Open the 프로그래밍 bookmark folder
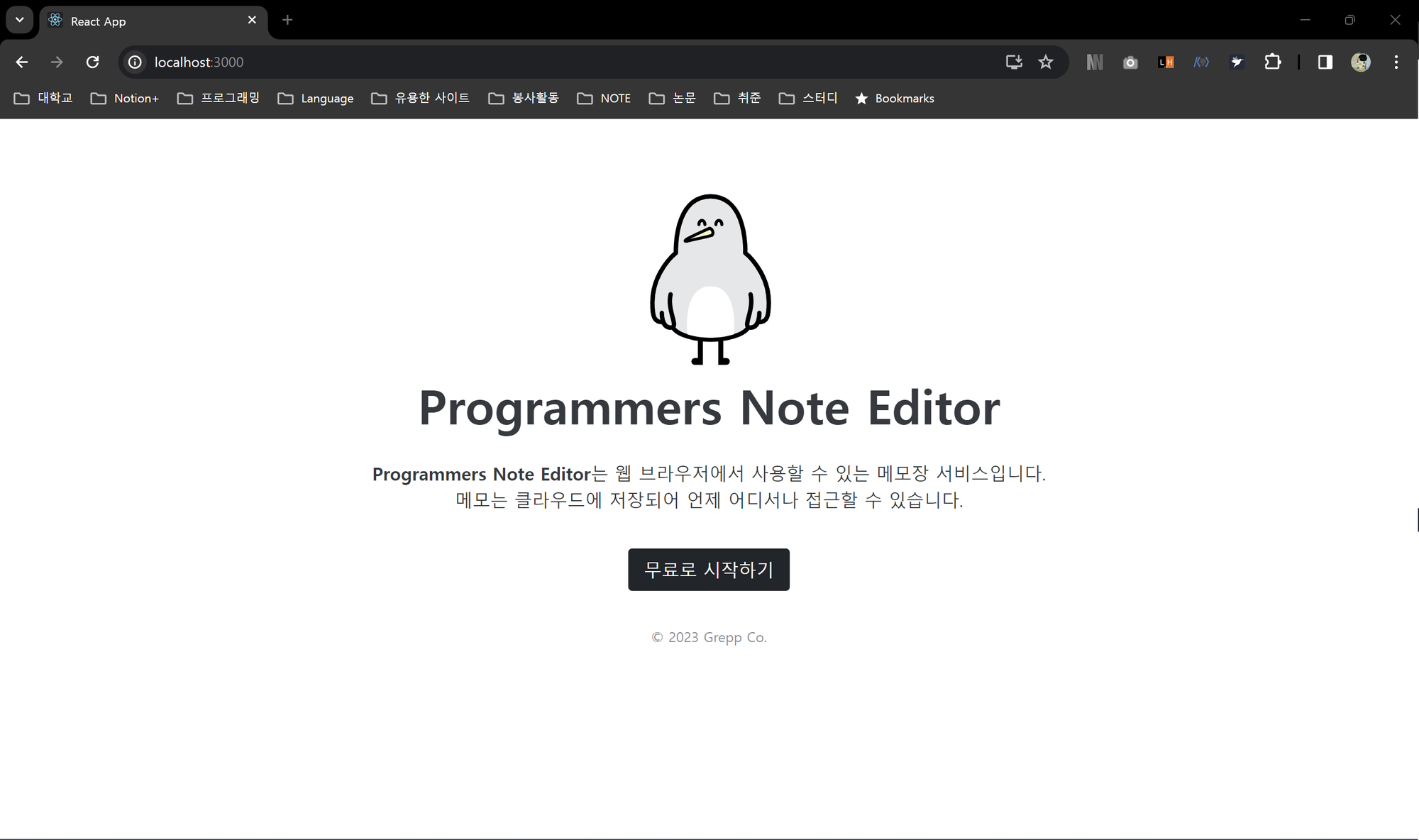The image size is (1419, 840). coord(219,98)
